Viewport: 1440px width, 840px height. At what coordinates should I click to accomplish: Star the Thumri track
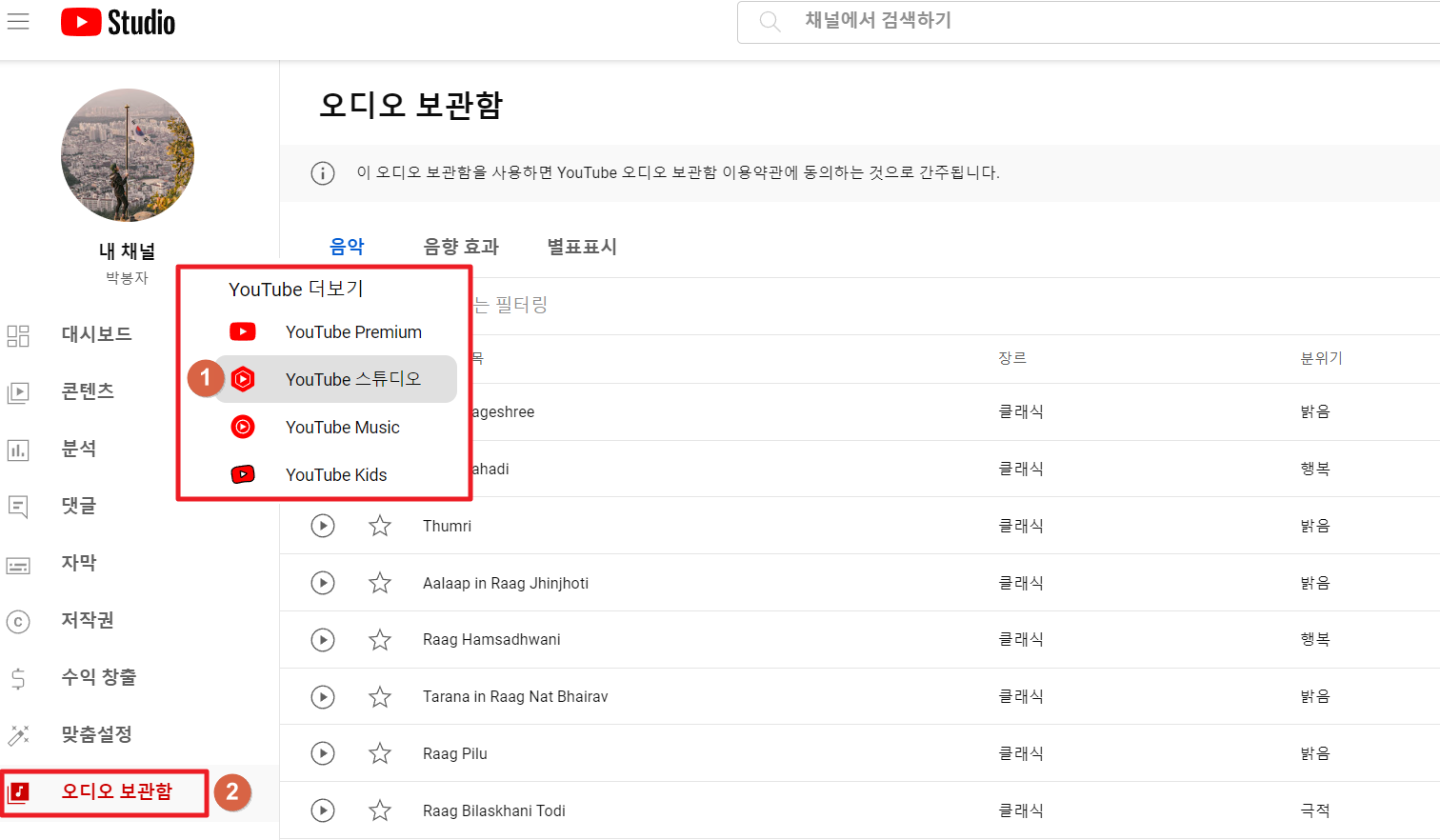[380, 526]
